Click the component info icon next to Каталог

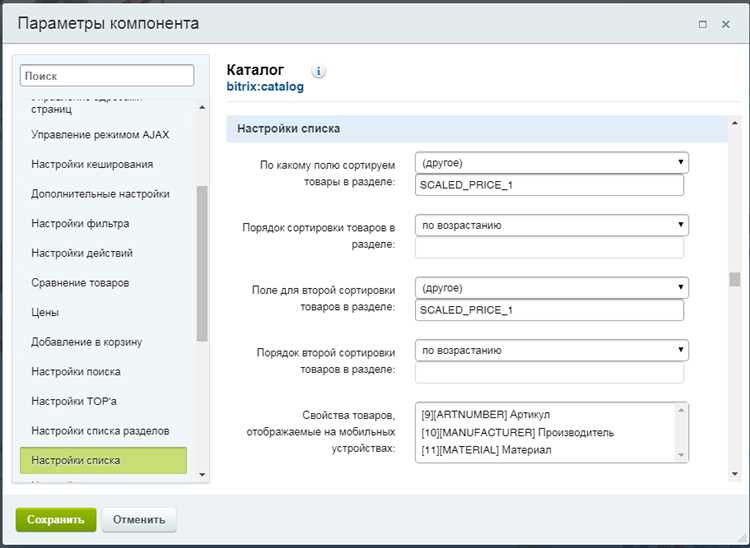(x=319, y=72)
